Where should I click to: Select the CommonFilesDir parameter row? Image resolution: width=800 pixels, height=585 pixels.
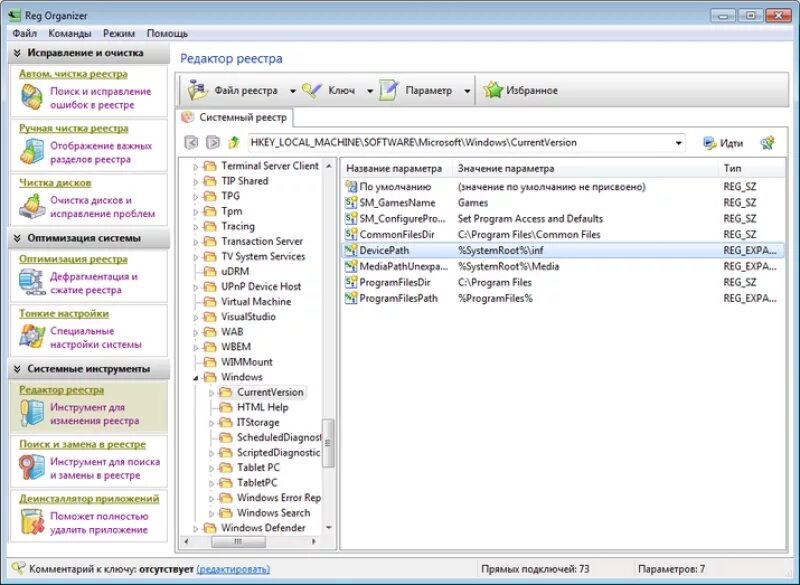563,235
